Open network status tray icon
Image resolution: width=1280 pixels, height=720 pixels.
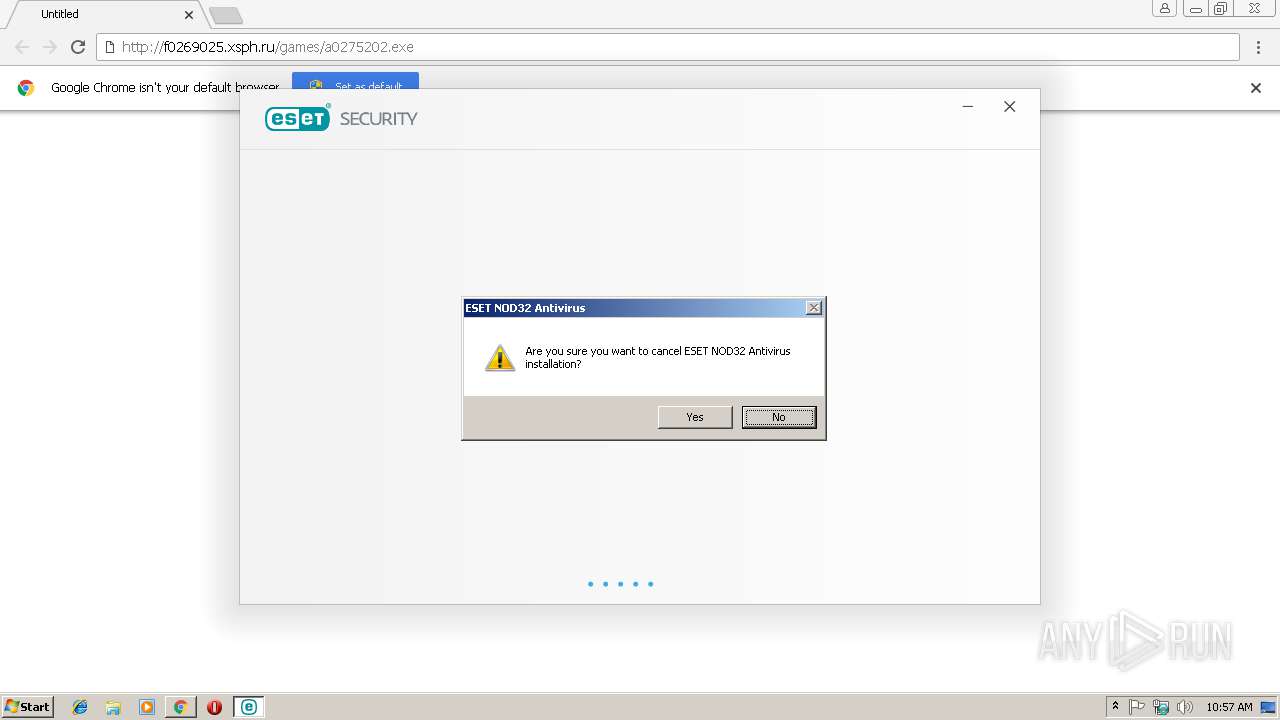point(1161,707)
